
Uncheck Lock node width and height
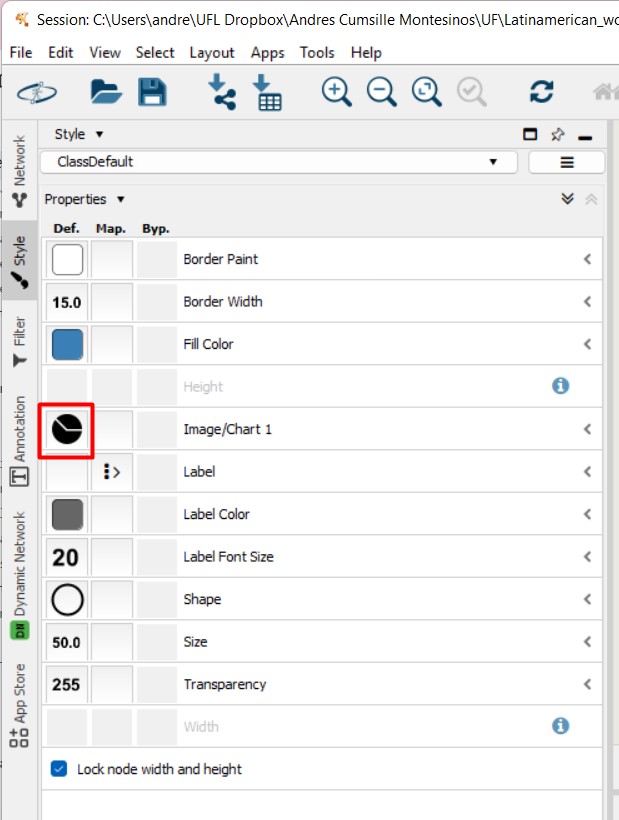59,769
